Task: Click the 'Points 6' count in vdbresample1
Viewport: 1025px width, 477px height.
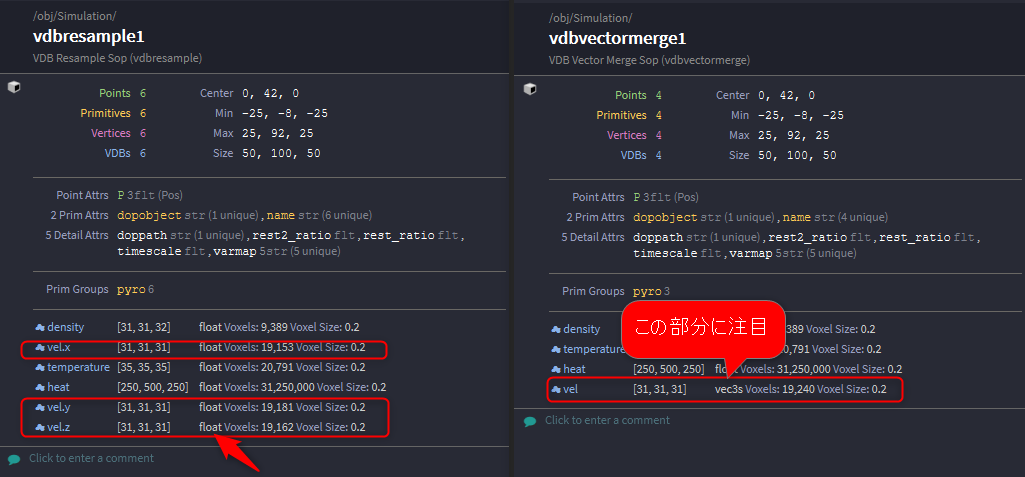Action: tap(122, 93)
